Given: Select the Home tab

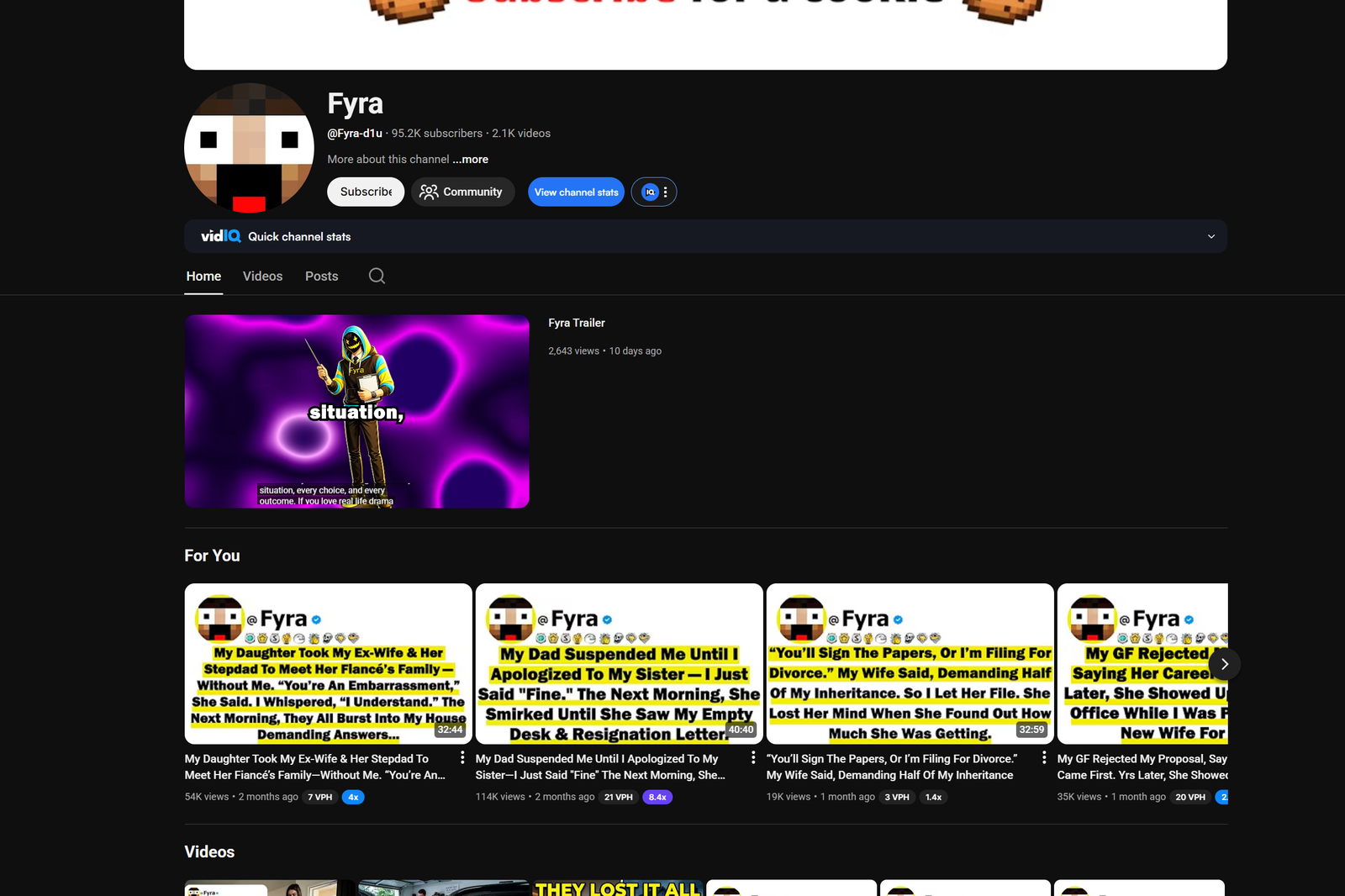Looking at the screenshot, I should click(x=203, y=276).
